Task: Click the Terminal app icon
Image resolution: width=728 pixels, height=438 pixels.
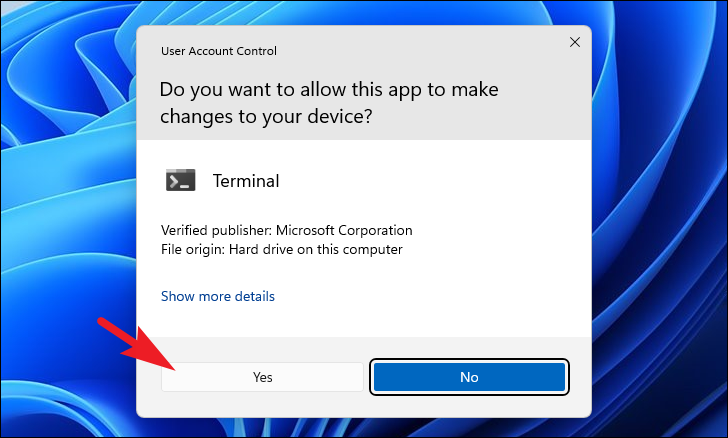Action: 181,180
